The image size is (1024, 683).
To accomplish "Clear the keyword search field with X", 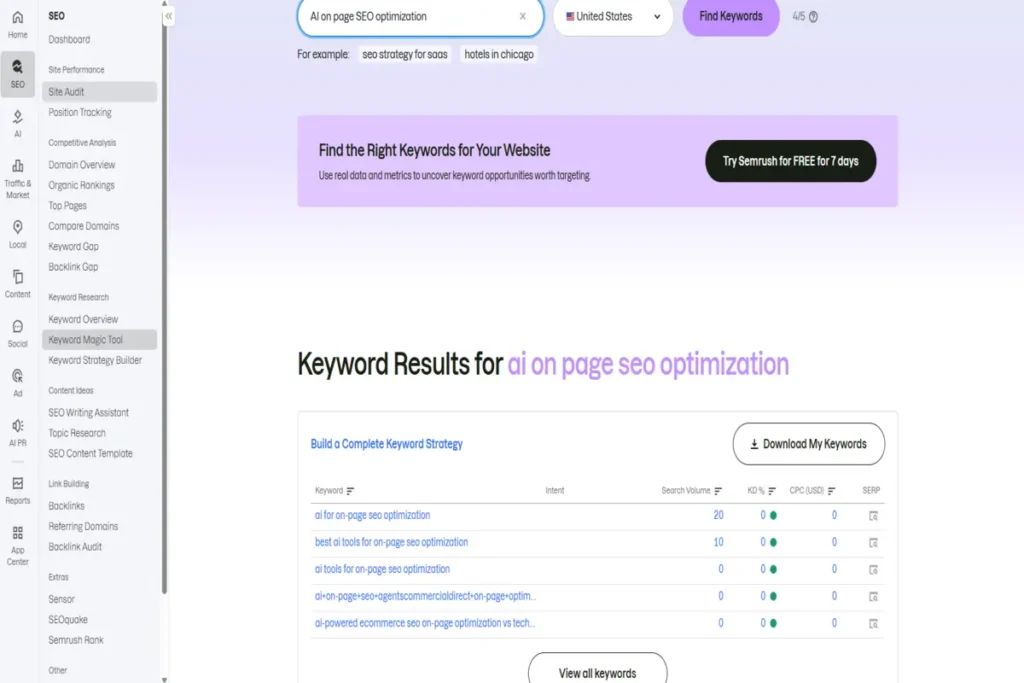I will click(x=522, y=16).
